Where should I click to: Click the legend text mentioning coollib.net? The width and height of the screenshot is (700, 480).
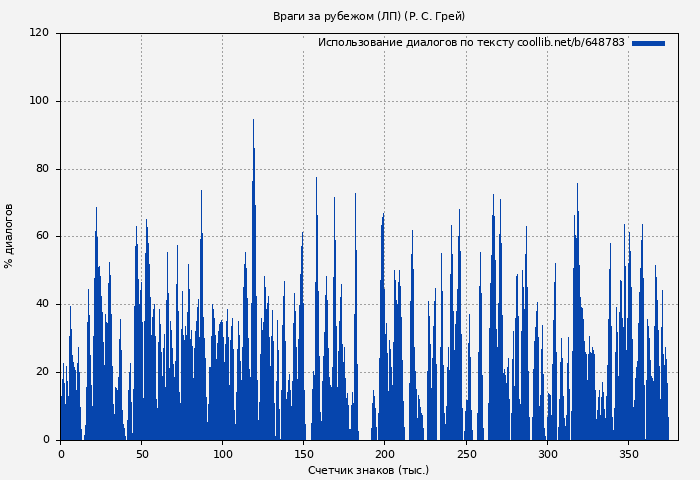coord(470,43)
